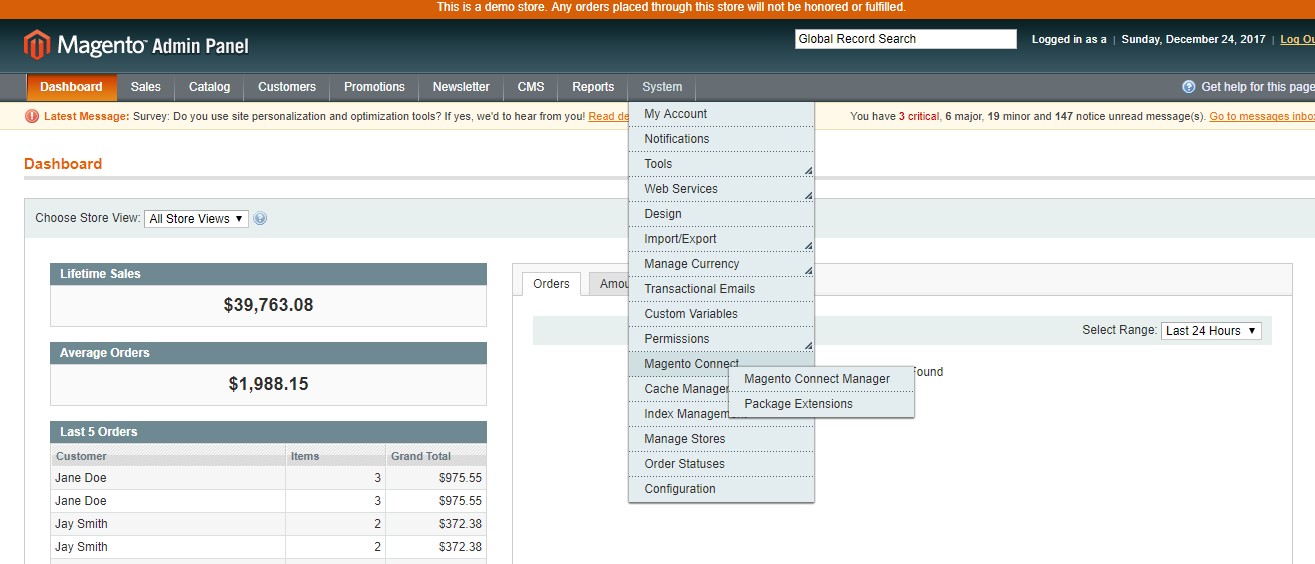Open the Customers menu
The image size is (1315, 564).
click(x=287, y=87)
